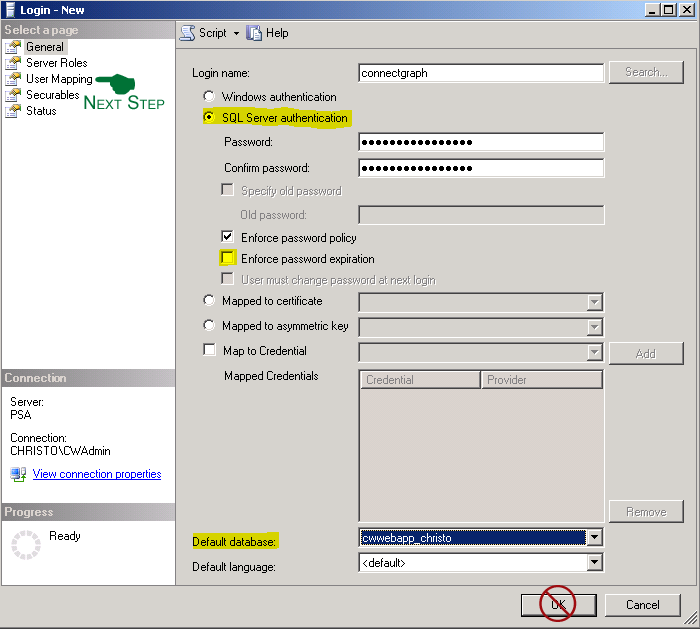Click the Help icon in toolbar

point(254,33)
